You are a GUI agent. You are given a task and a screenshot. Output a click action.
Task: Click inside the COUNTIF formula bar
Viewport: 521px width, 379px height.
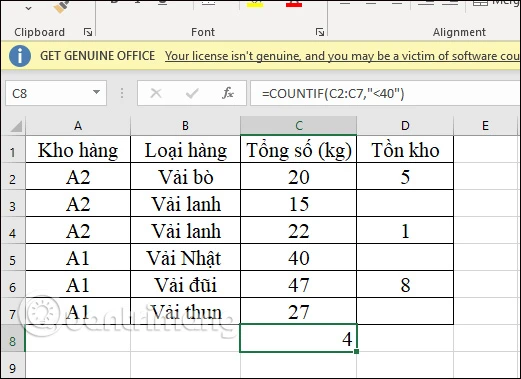point(385,93)
